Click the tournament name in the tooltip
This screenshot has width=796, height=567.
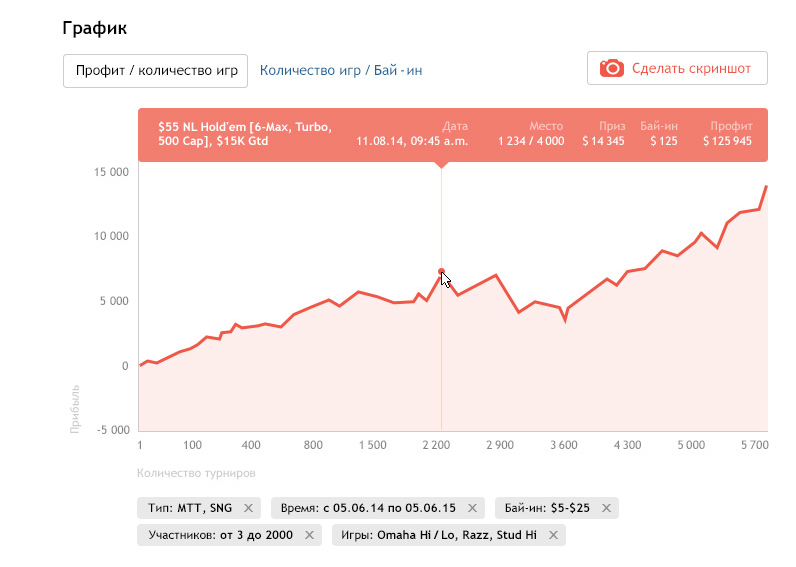(244, 134)
